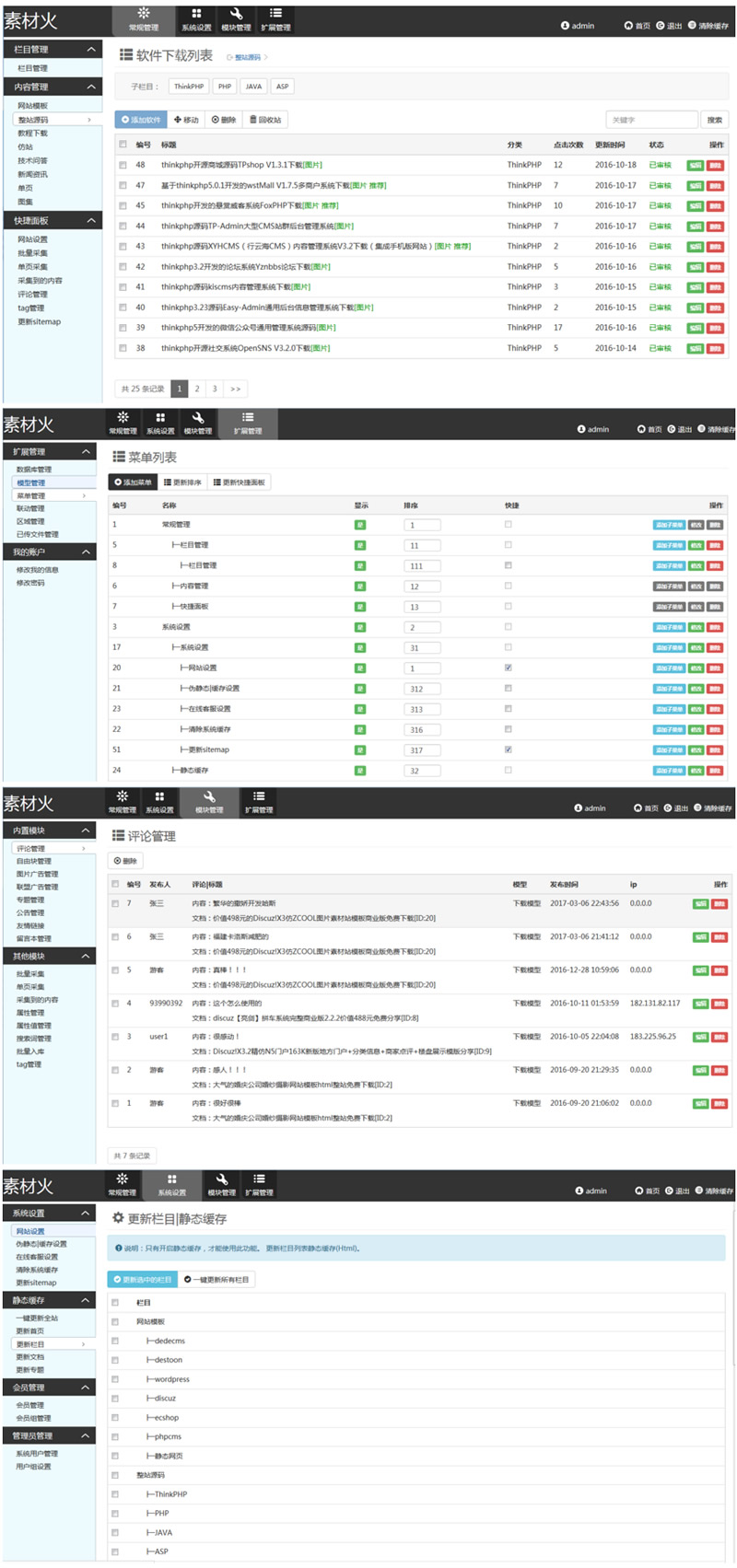Viewport: 737px width, 1568px height.
Task: Tick the checkbox for software row 48
Action: coord(123,166)
